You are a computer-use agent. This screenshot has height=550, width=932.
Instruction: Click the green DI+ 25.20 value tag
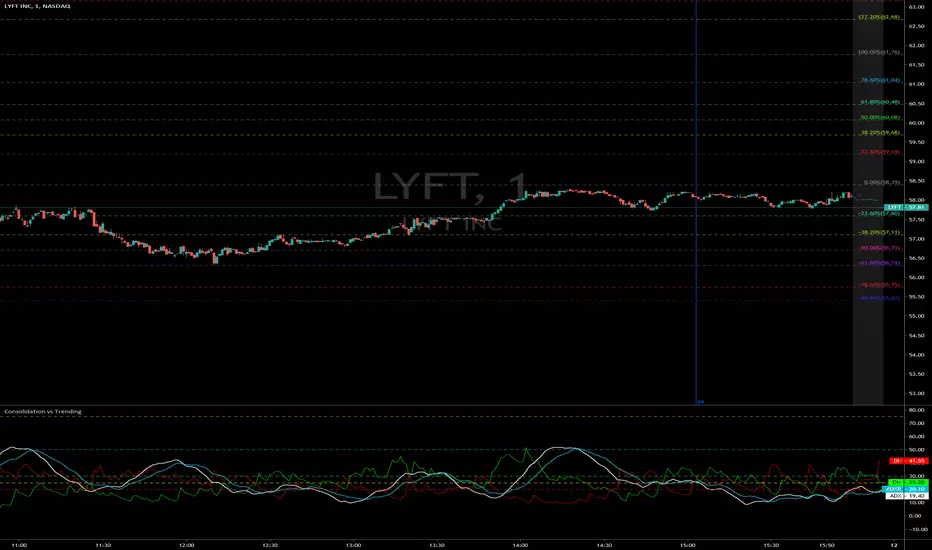[908, 482]
